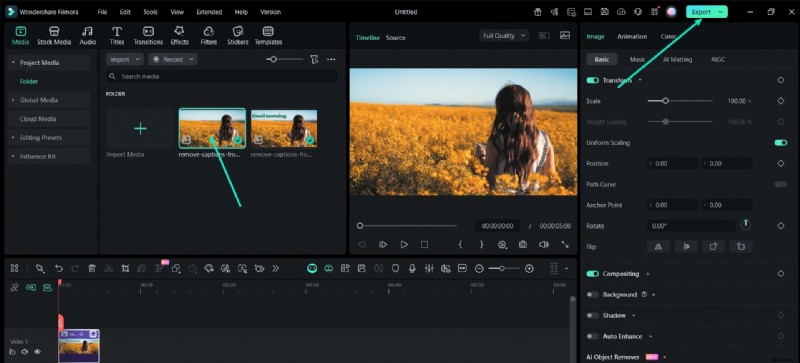Click the Search media field
Screen dimensions: 800x363
click(x=222, y=76)
